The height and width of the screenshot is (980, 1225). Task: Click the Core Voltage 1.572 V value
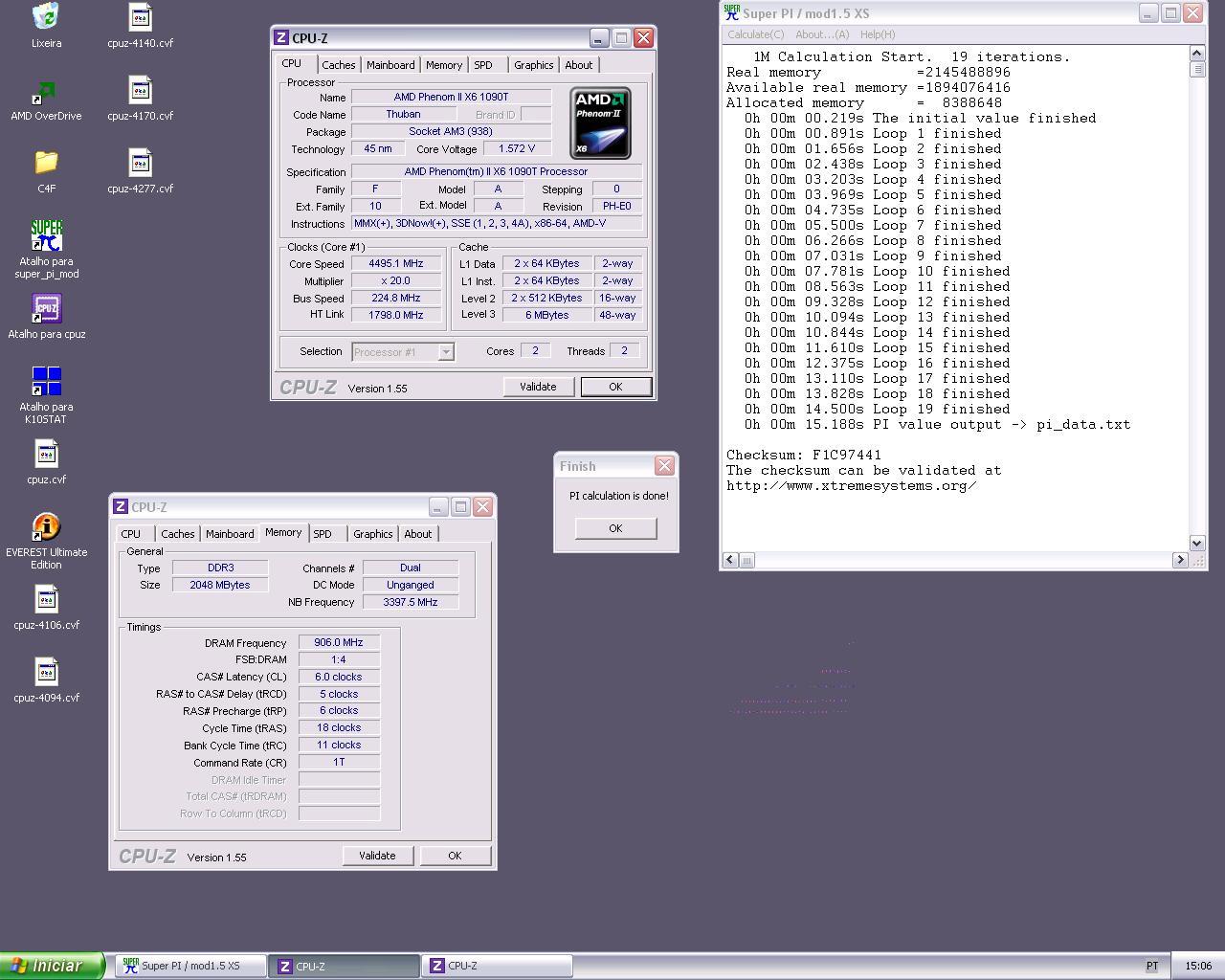point(517,148)
